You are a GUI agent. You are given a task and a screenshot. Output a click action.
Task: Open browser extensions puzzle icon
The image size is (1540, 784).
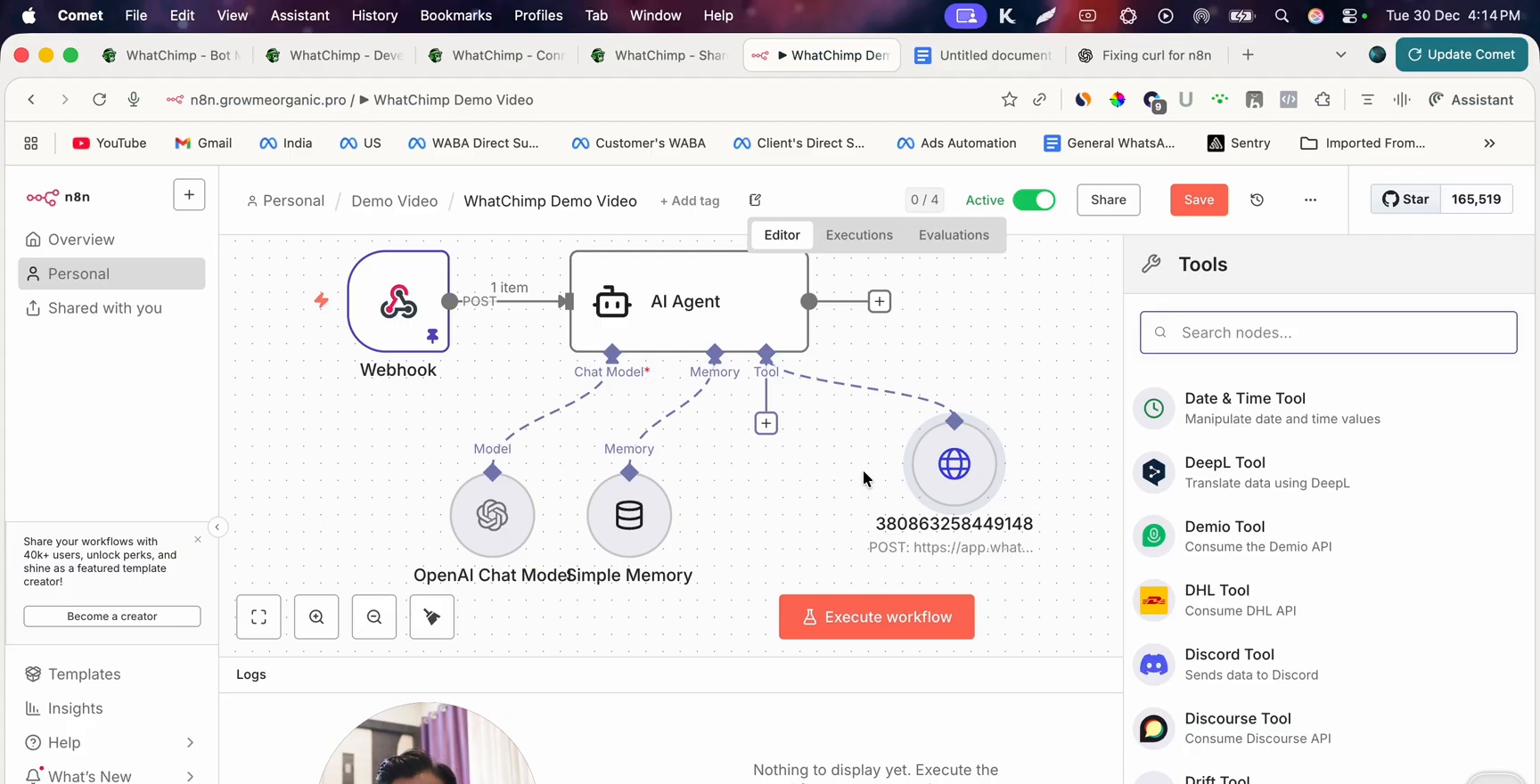pyautogui.click(x=1323, y=100)
